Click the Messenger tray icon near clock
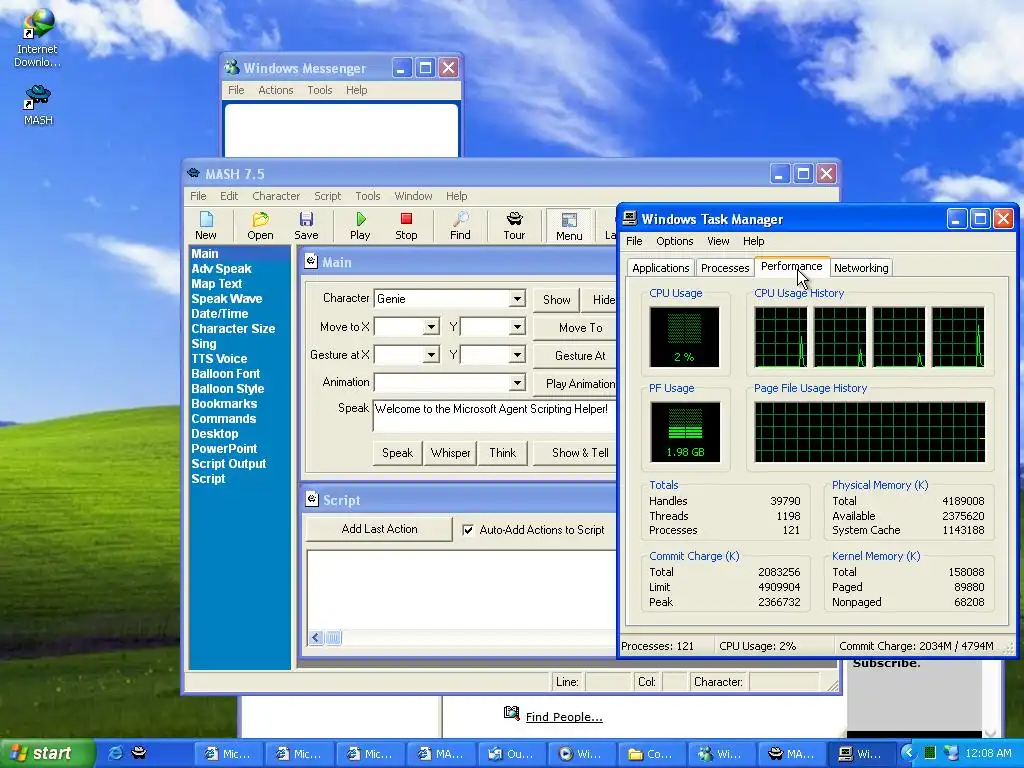This screenshot has height=768, width=1024. coord(951,753)
